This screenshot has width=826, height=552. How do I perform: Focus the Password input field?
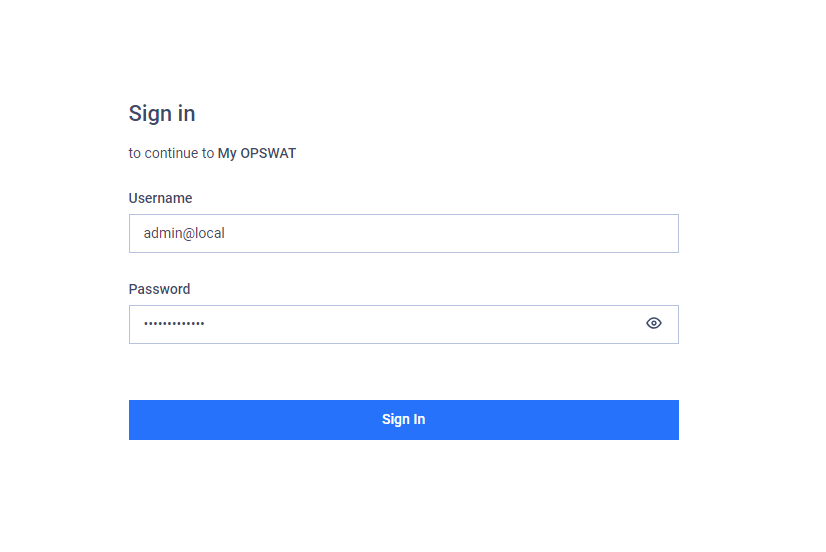click(x=404, y=324)
